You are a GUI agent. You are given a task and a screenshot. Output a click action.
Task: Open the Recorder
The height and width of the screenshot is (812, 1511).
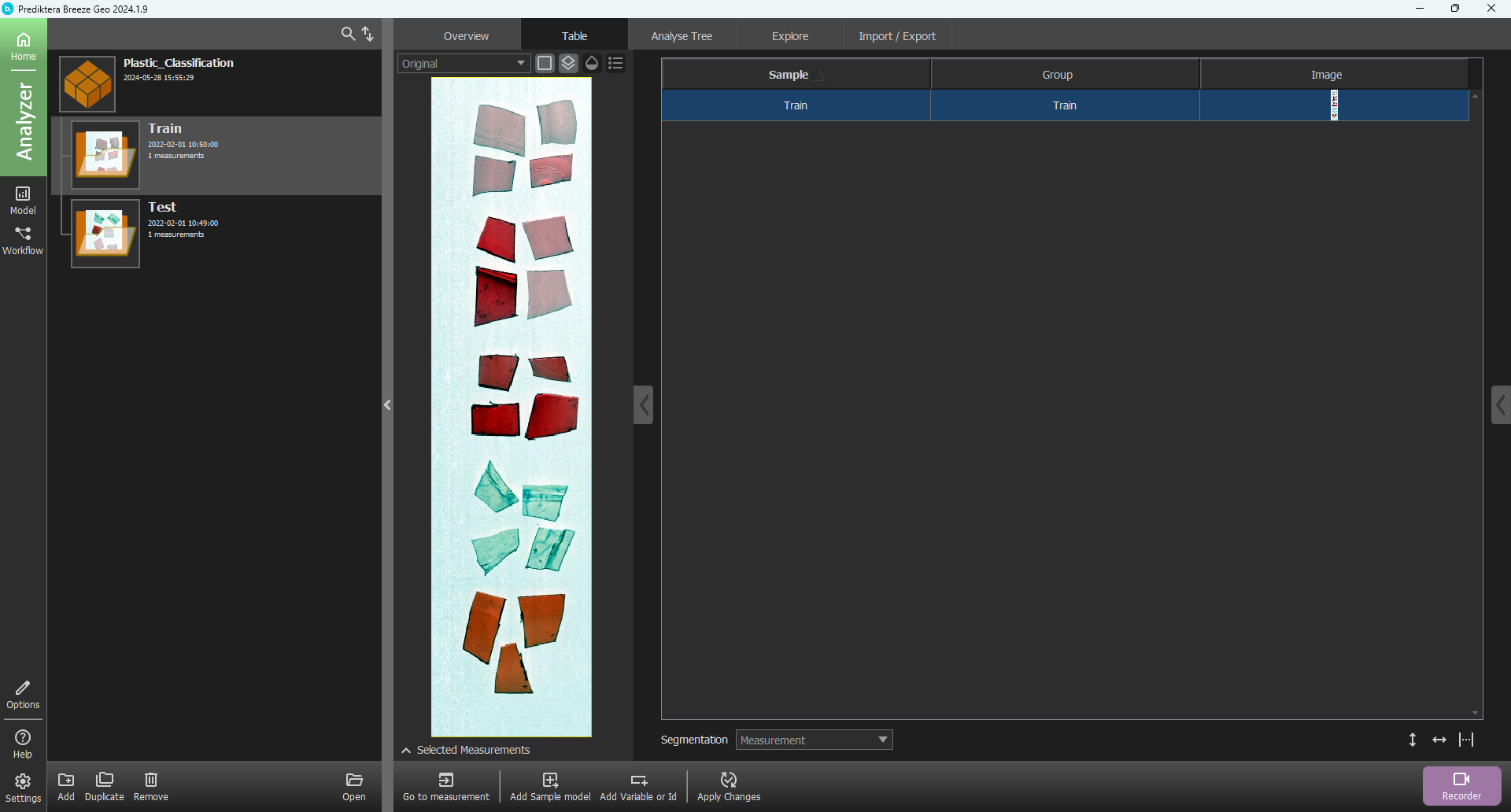pyautogui.click(x=1461, y=785)
